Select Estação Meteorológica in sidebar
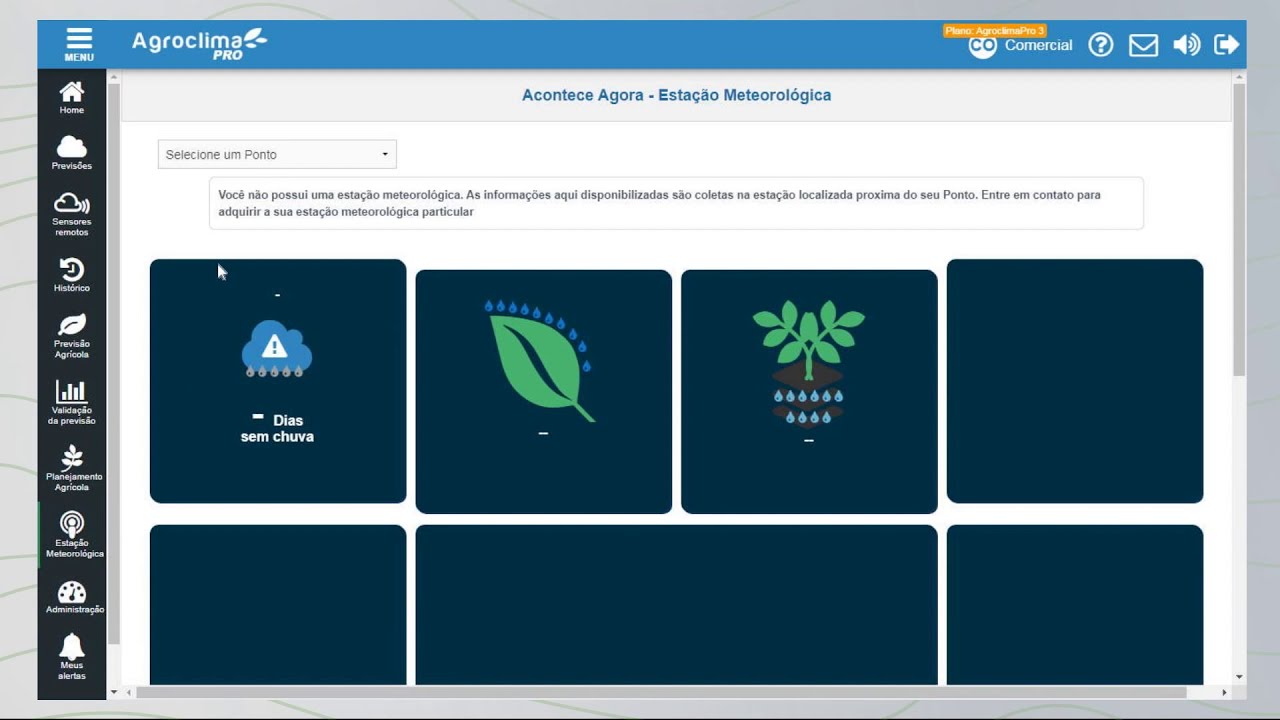The width and height of the screenshot is (1280, 720). [x=72, y=535]
